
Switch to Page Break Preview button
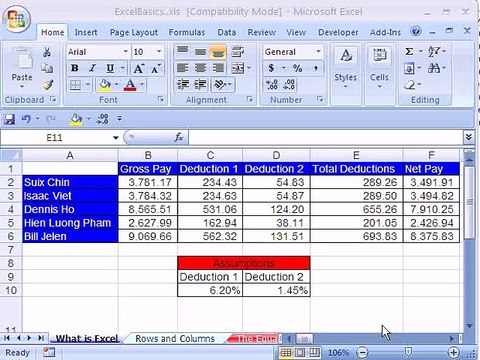click(314, 352)
